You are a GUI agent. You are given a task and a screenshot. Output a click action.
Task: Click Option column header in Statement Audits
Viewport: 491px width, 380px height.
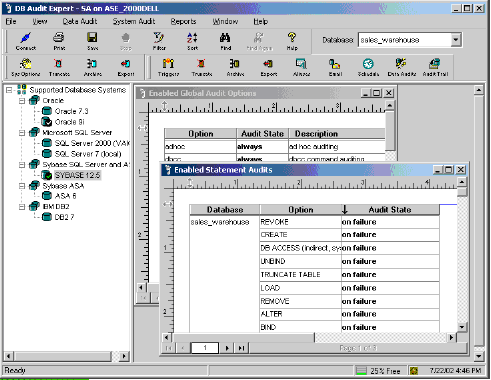(301, 210)
